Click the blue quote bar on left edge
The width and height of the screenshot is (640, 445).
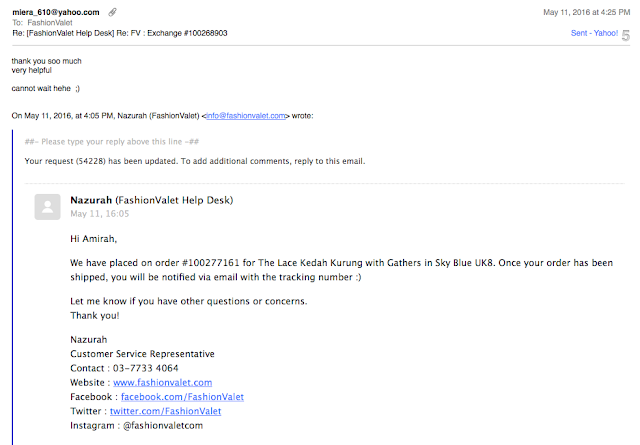[12, 287]
